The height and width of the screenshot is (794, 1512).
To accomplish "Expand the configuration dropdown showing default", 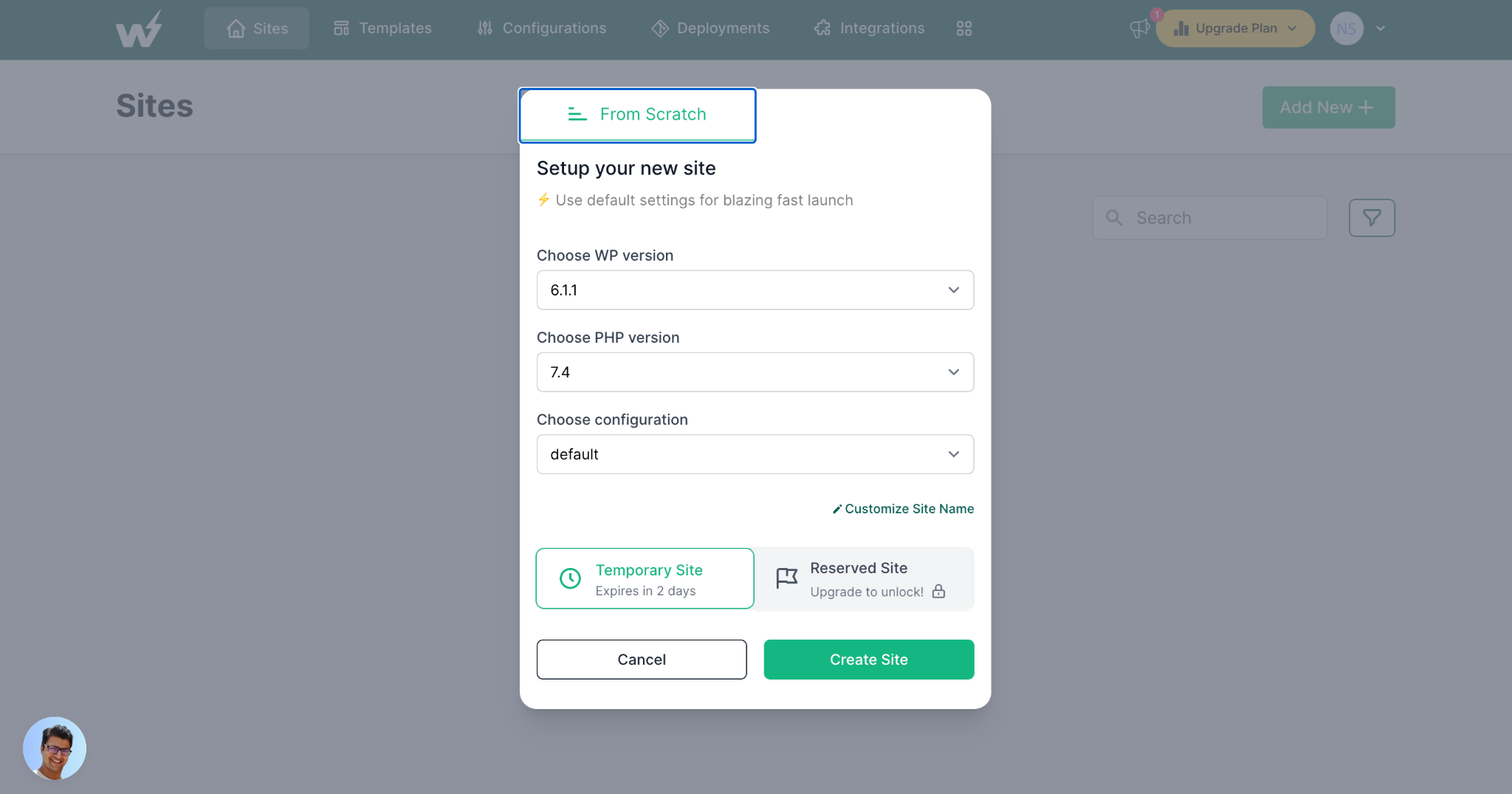I will [755, 454].
